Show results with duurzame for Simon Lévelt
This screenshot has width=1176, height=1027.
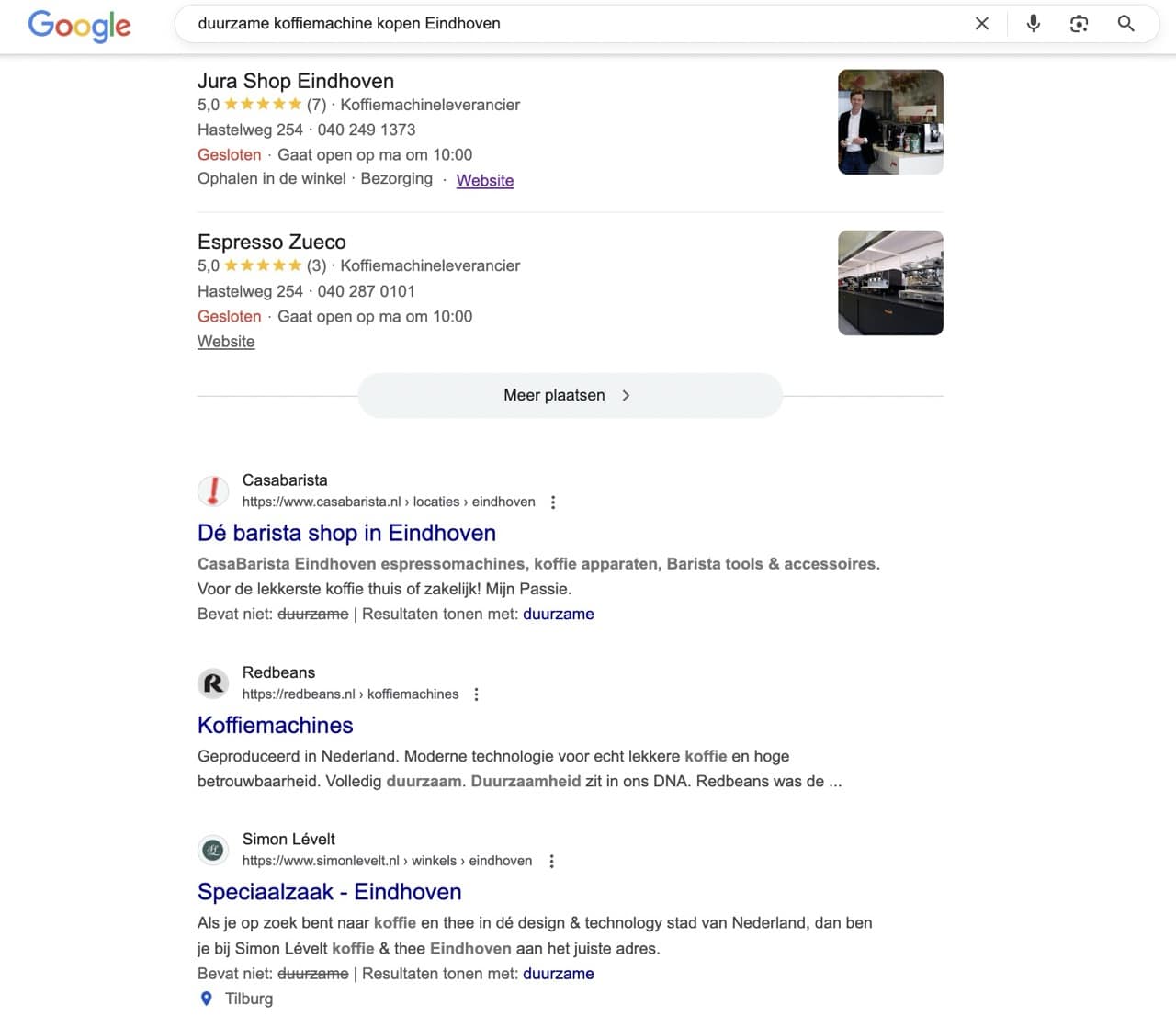(x=559, y=974)
